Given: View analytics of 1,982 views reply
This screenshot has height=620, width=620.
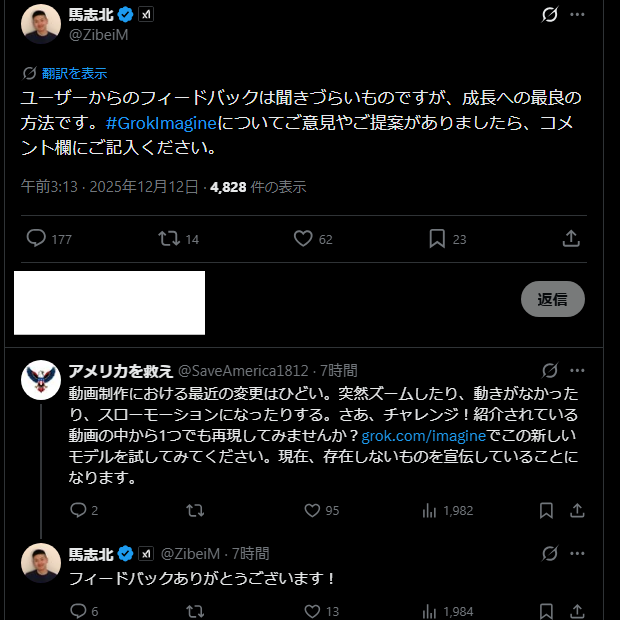Looking at the screenshot, I should click(430, 510).
